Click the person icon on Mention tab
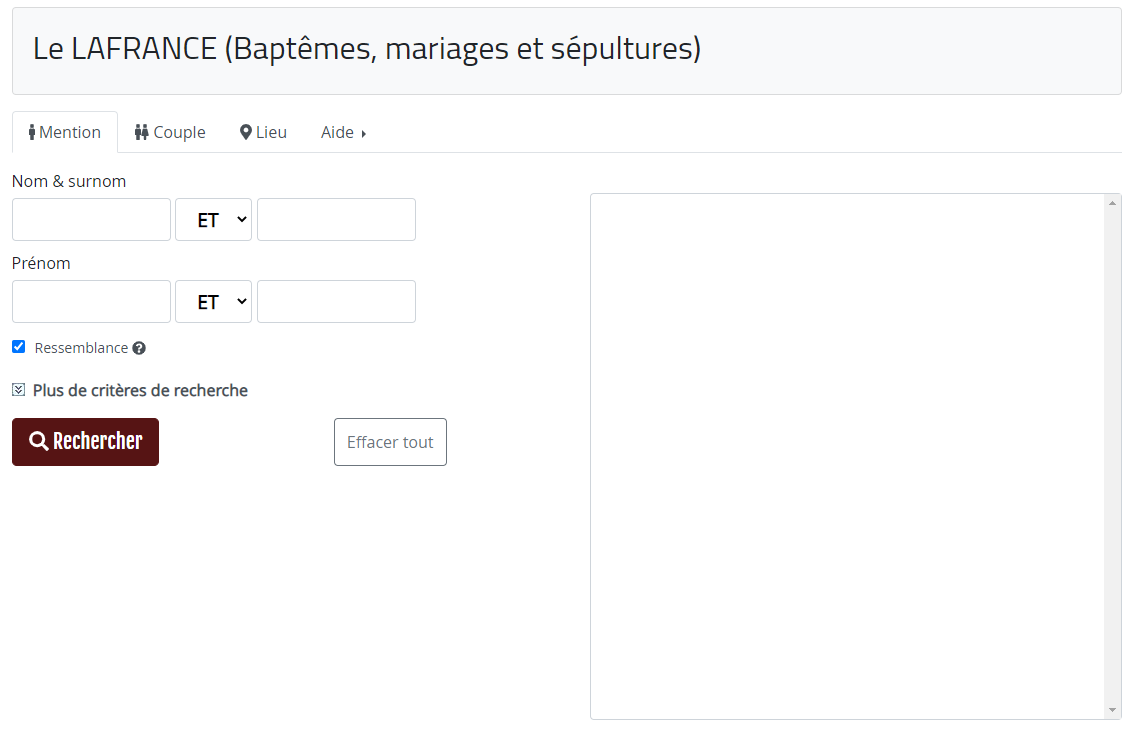1131x729 pixels. click(32, 132)
